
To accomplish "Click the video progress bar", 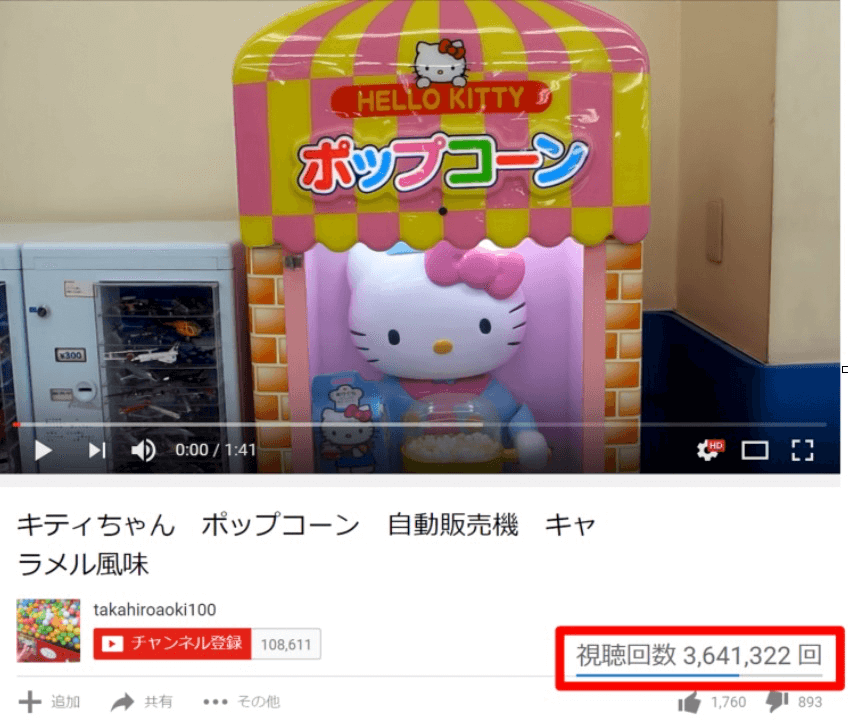I will (x=420, y=425).
